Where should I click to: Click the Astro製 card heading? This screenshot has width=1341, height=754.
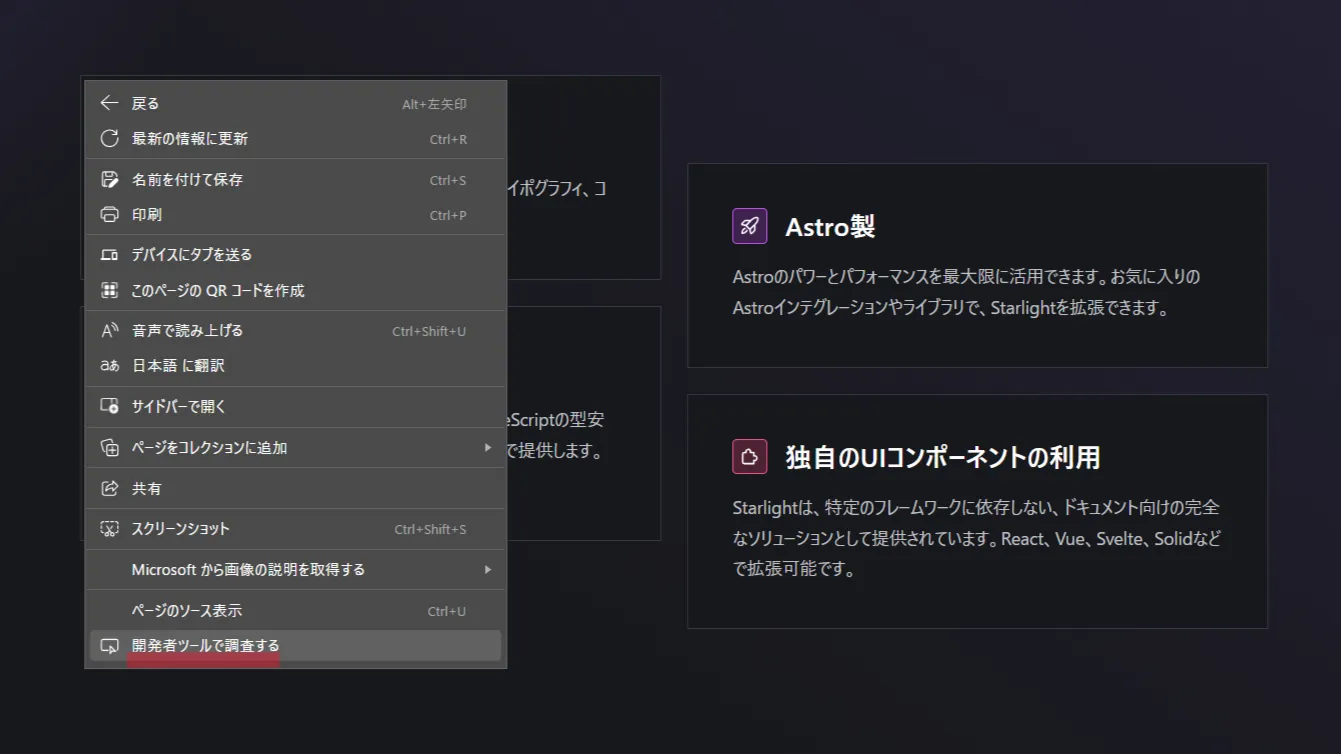[x=830, y=227]
